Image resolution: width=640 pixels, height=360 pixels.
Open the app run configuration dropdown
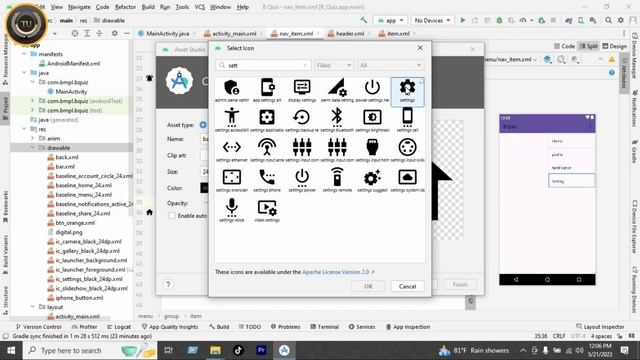point(391,20)
